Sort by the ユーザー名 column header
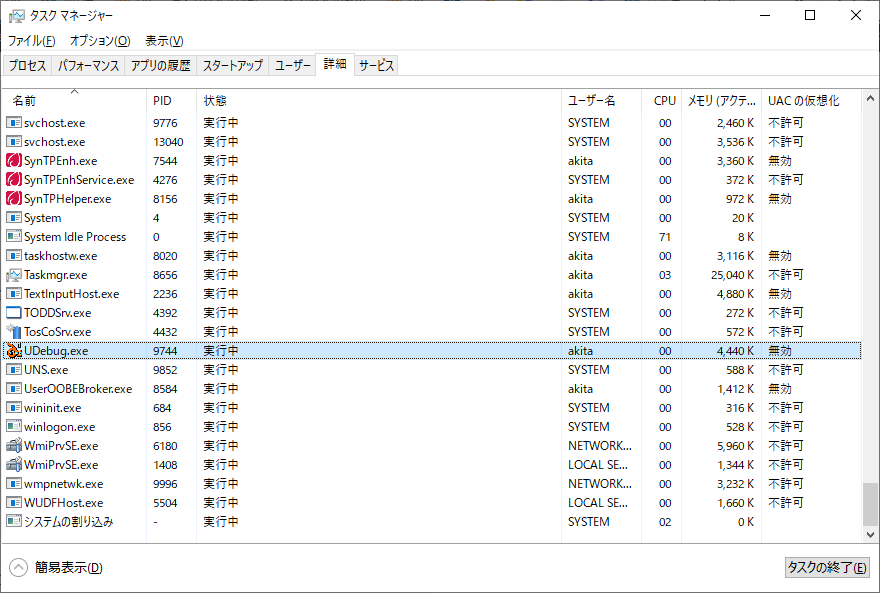Image resolution: width=880 pixels, height=593 pixels. pyautogui.click(x=601, y=100)
